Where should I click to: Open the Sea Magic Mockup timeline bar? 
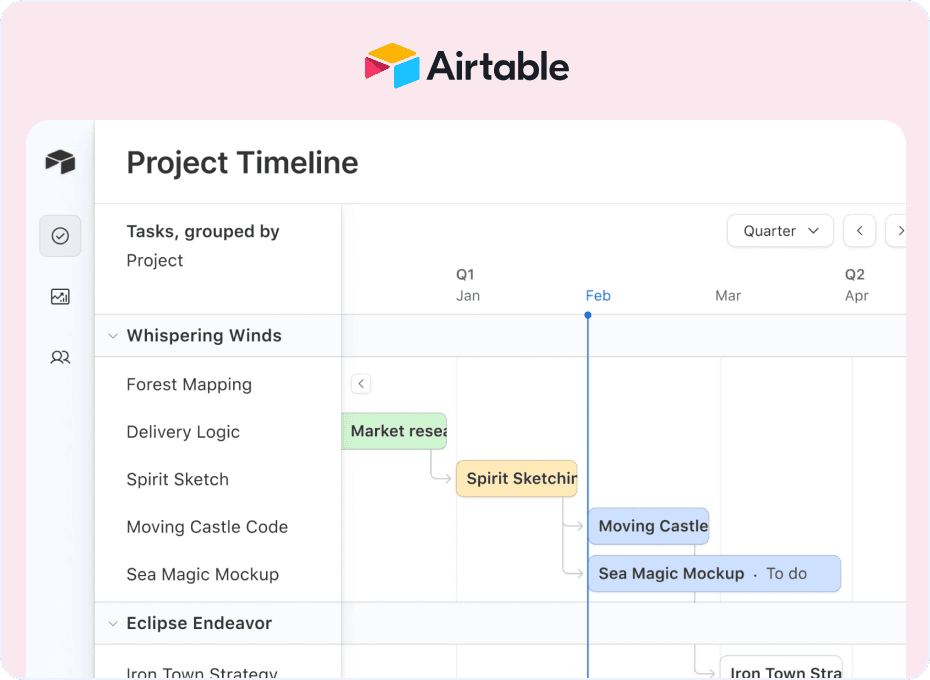pyautogui.click(x=714, y=573)
